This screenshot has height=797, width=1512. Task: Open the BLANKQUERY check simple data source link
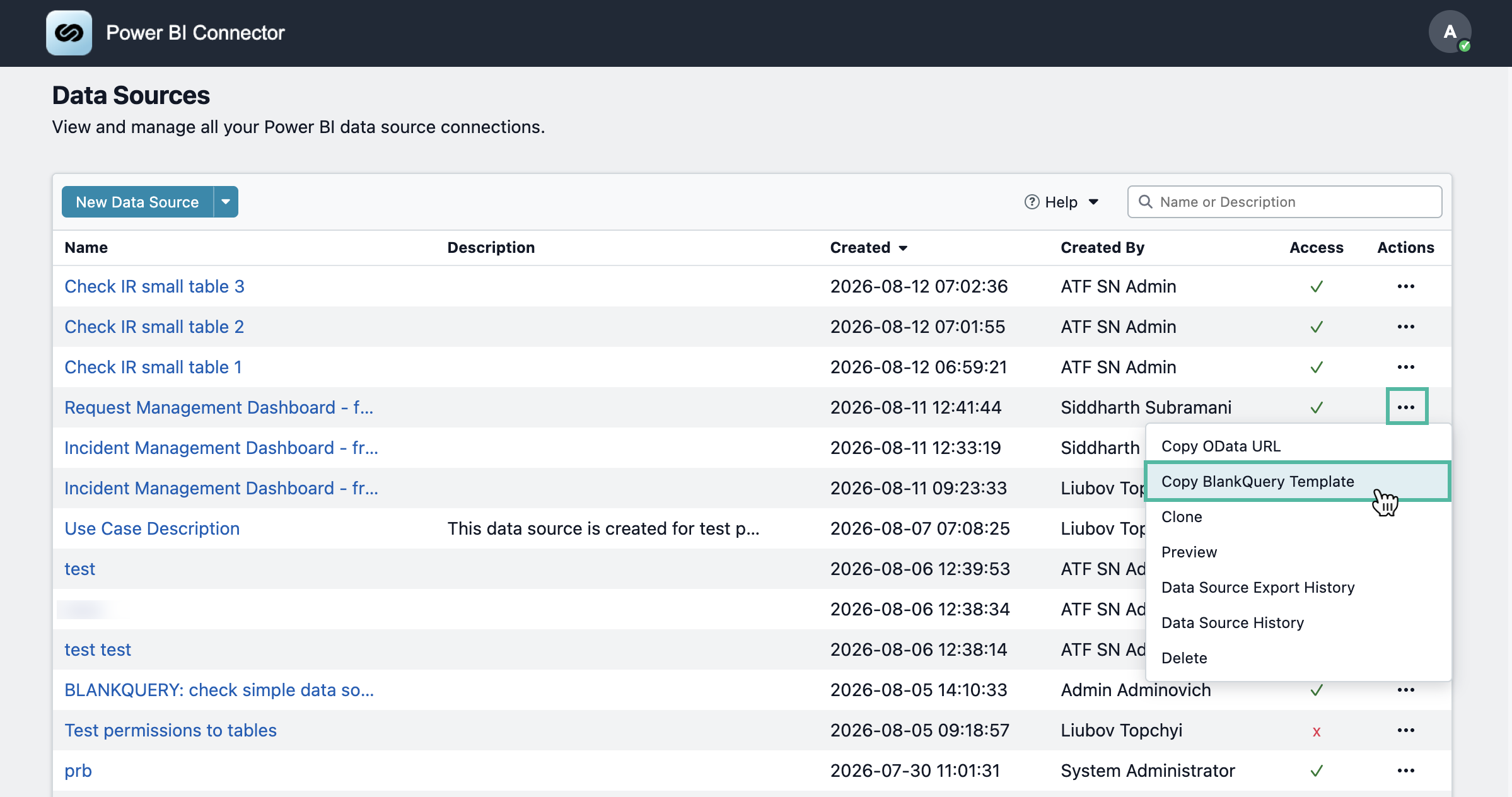pos(219,690)
